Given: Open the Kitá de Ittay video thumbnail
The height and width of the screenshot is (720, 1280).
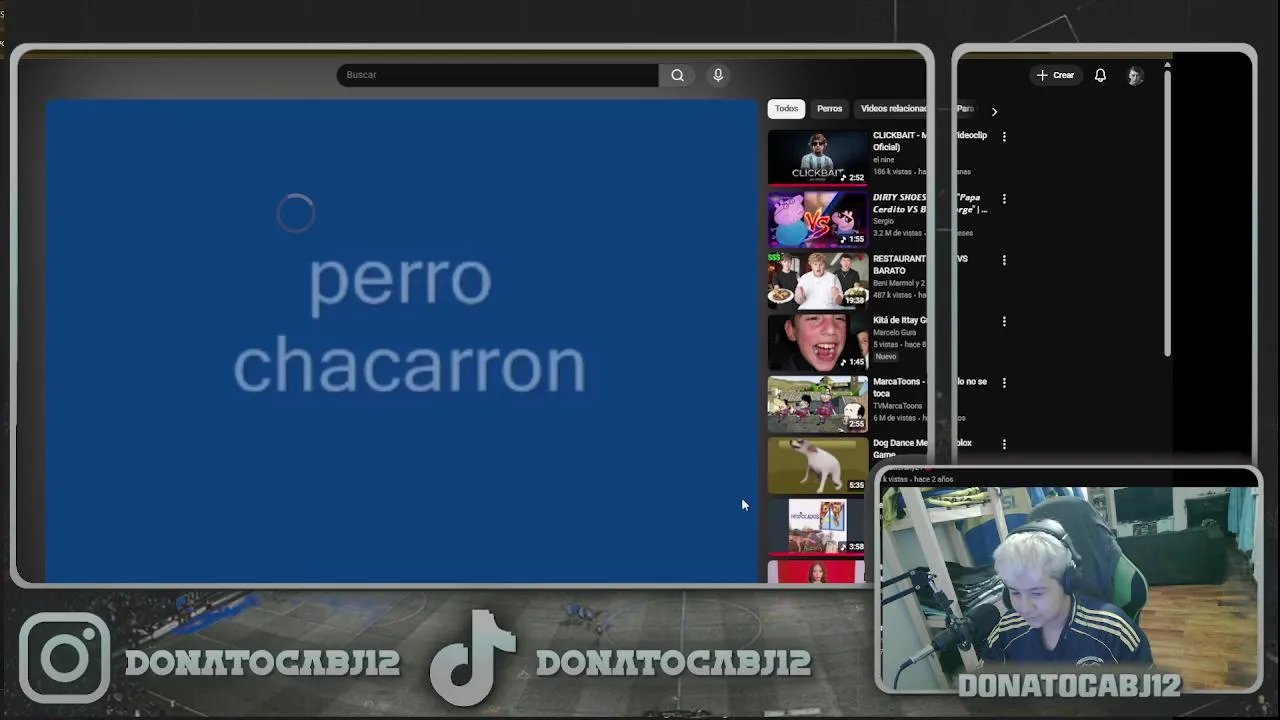Looking at the screenshot, I should pyautogui.click(x=817, y=342).
